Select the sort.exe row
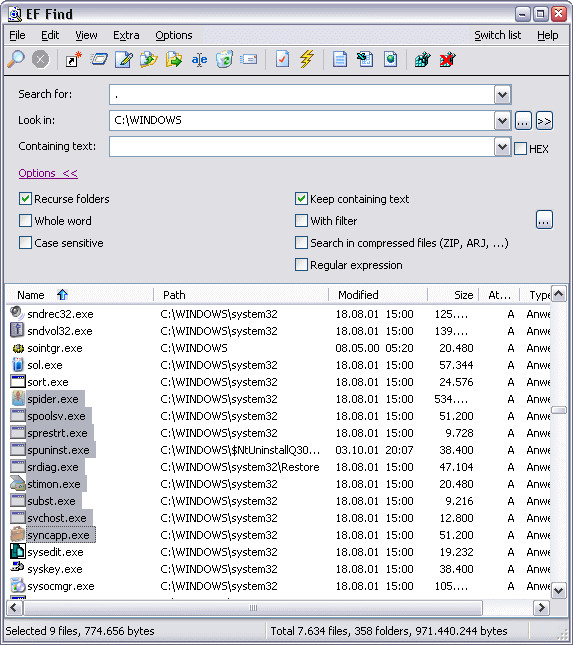This screenshot has width=573, height=645. pyautogui.click(x=280, y=382)
